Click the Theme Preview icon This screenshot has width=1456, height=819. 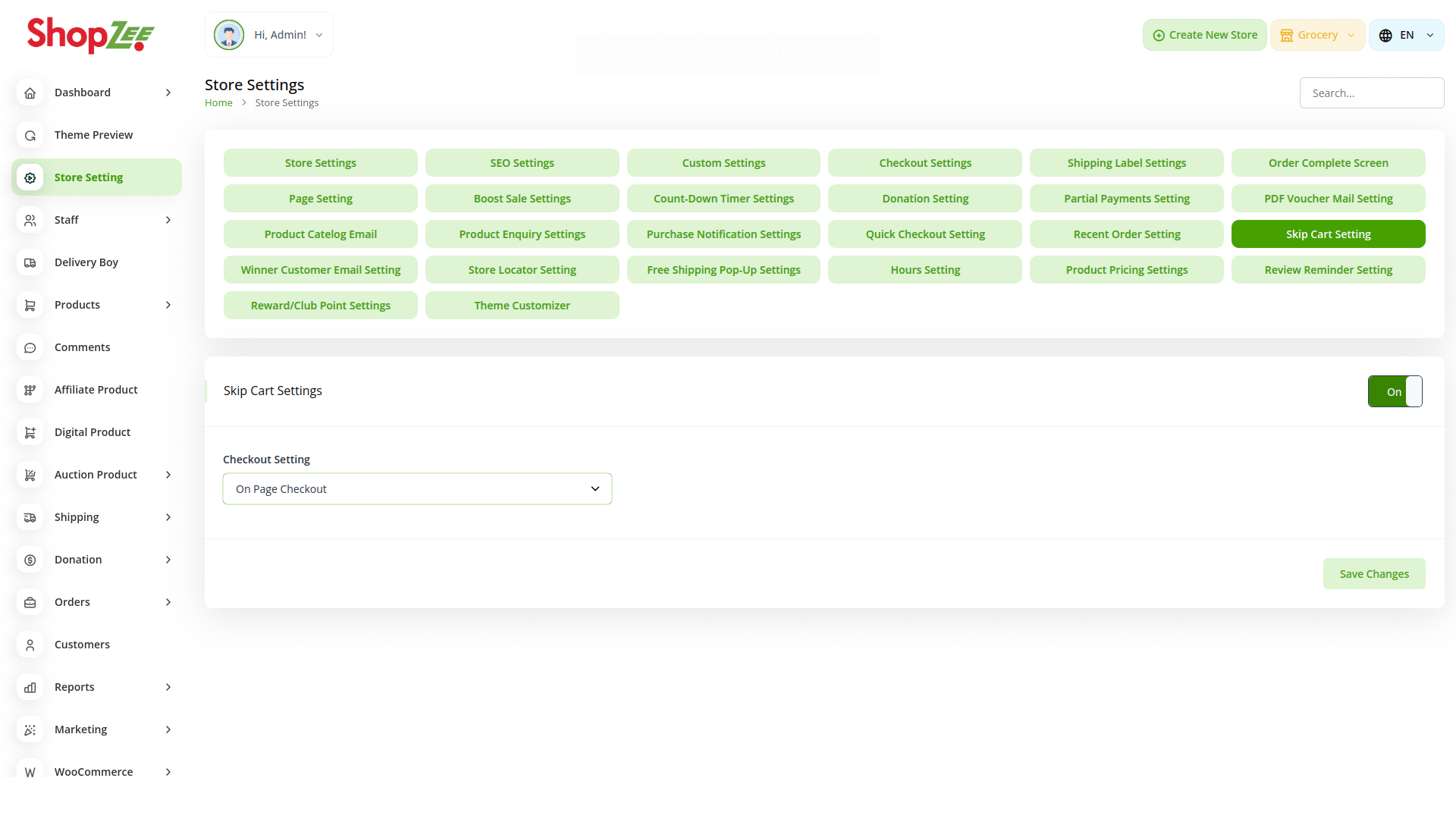tap(30, 135)
